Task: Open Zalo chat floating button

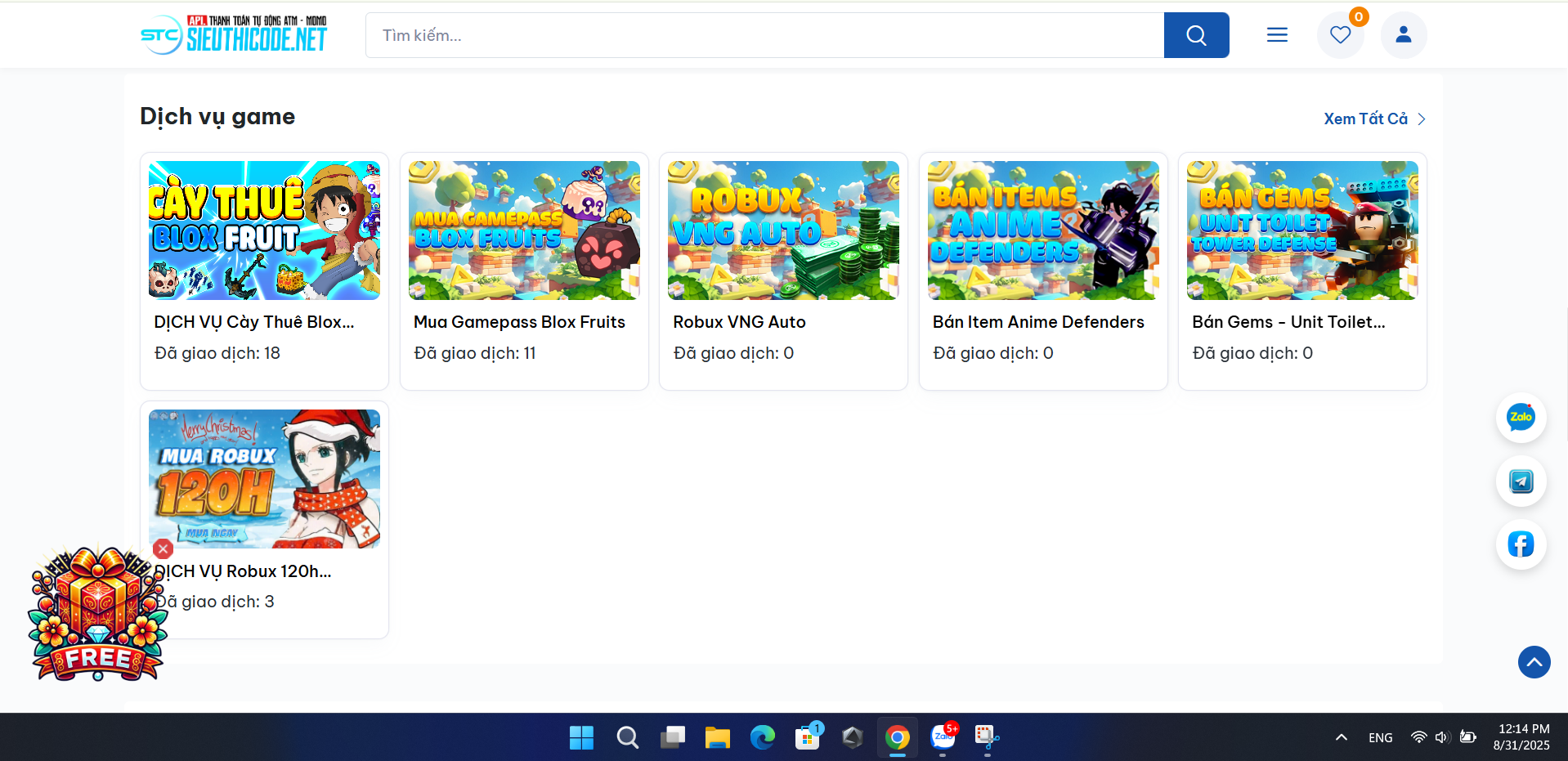Action: pos(1521,417)
